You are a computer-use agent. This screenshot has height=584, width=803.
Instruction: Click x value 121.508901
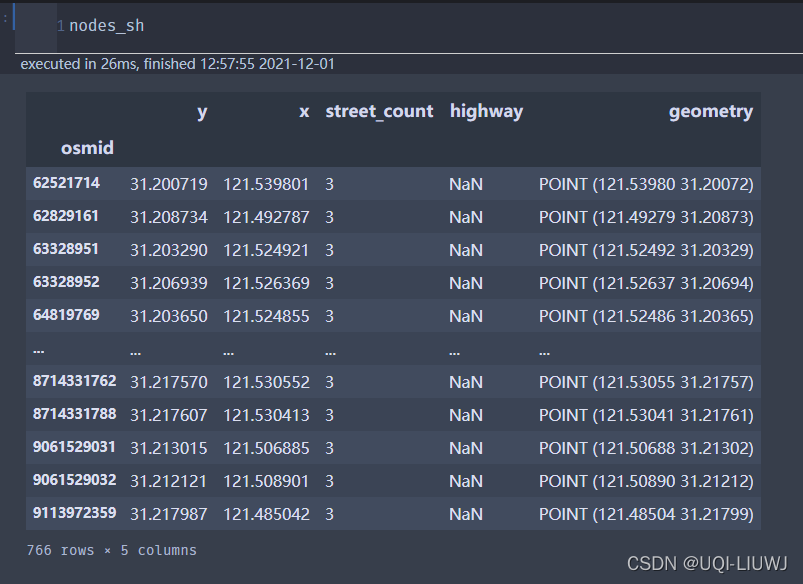pyautogui.click(x=266, y=481)
